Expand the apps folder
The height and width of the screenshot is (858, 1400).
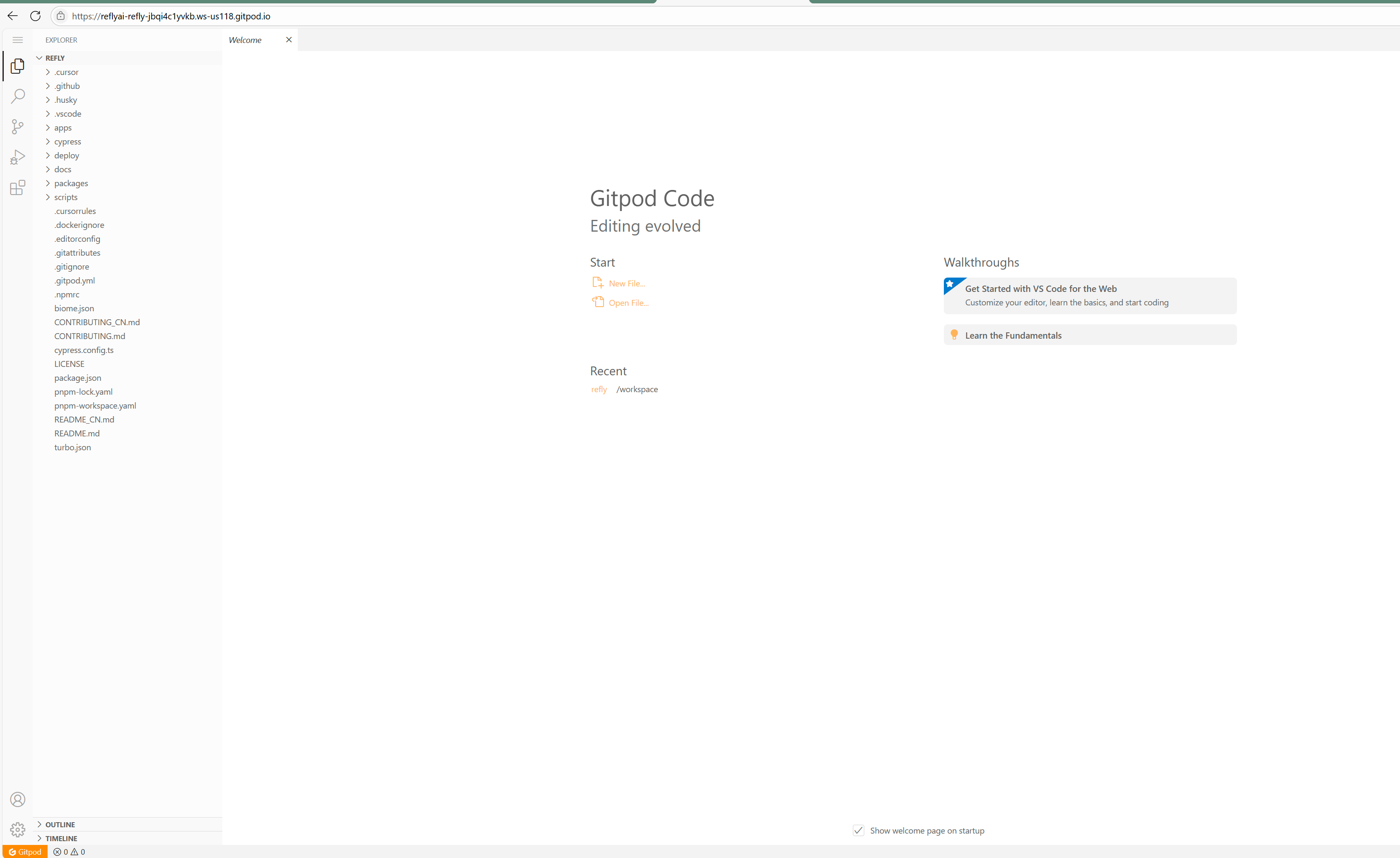62,128
